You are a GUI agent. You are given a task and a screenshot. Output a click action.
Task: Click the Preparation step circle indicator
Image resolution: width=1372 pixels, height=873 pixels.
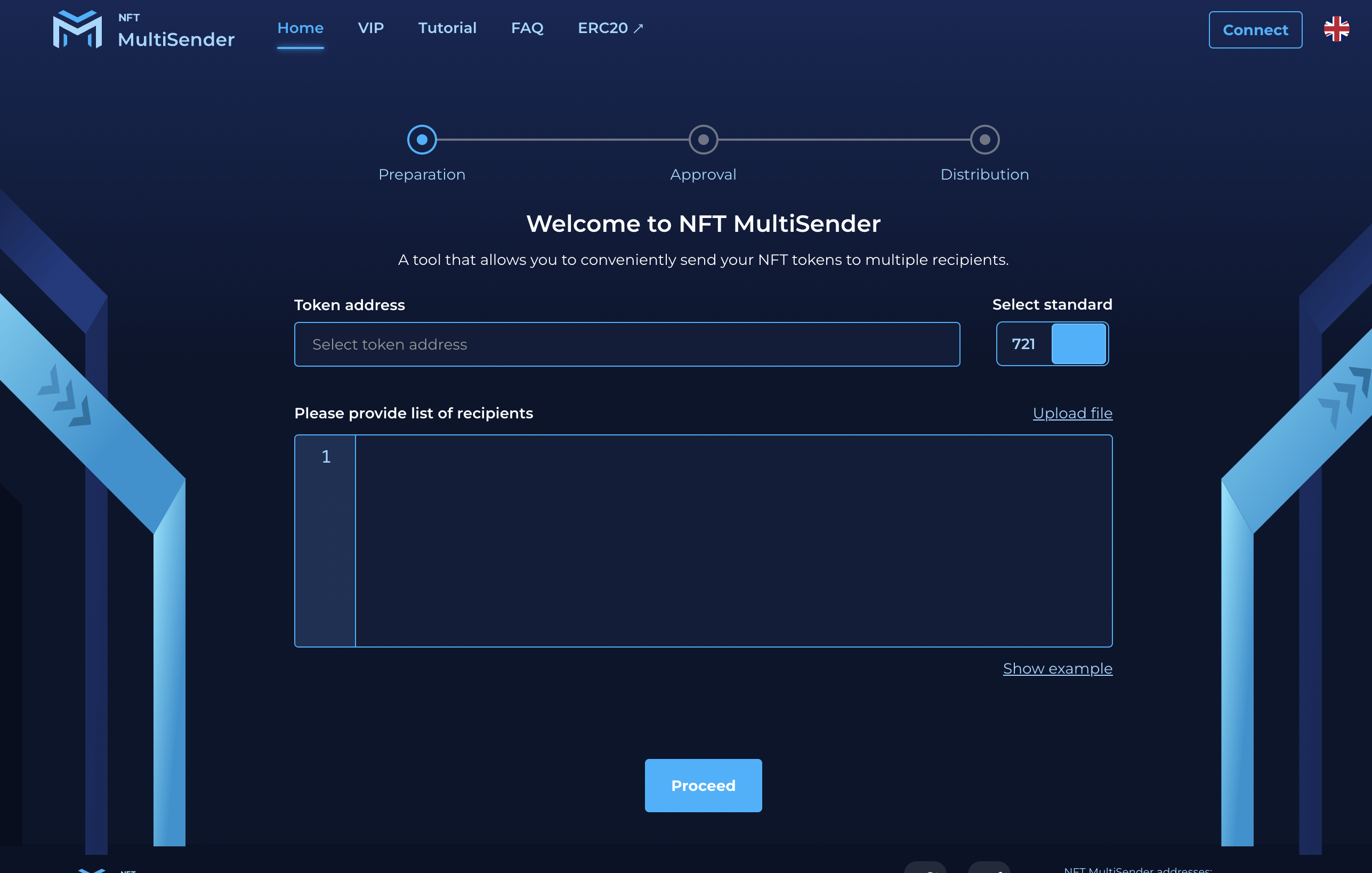[422, 140]
